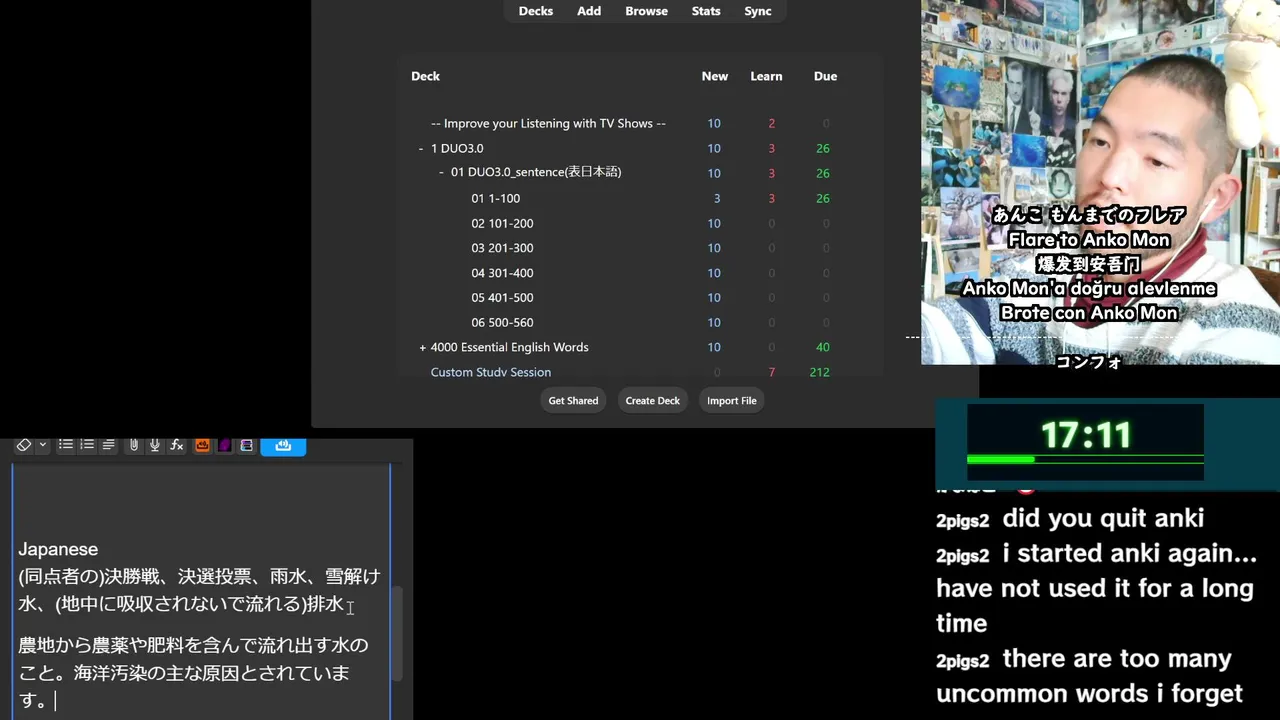
Task: Click the Import File button
Action: (732, 401)
